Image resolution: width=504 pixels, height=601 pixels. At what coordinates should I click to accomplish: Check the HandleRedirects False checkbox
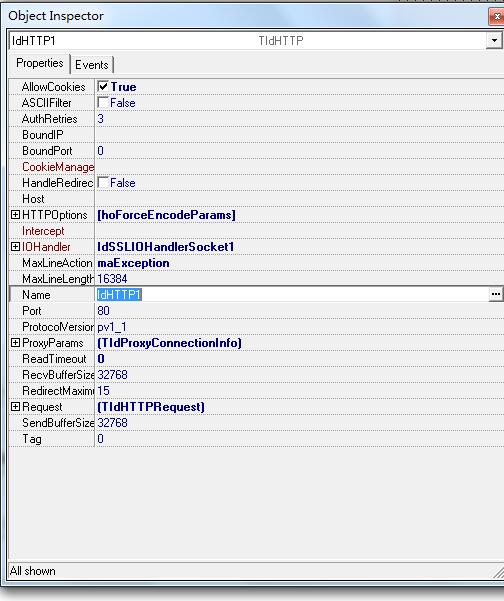103,182
